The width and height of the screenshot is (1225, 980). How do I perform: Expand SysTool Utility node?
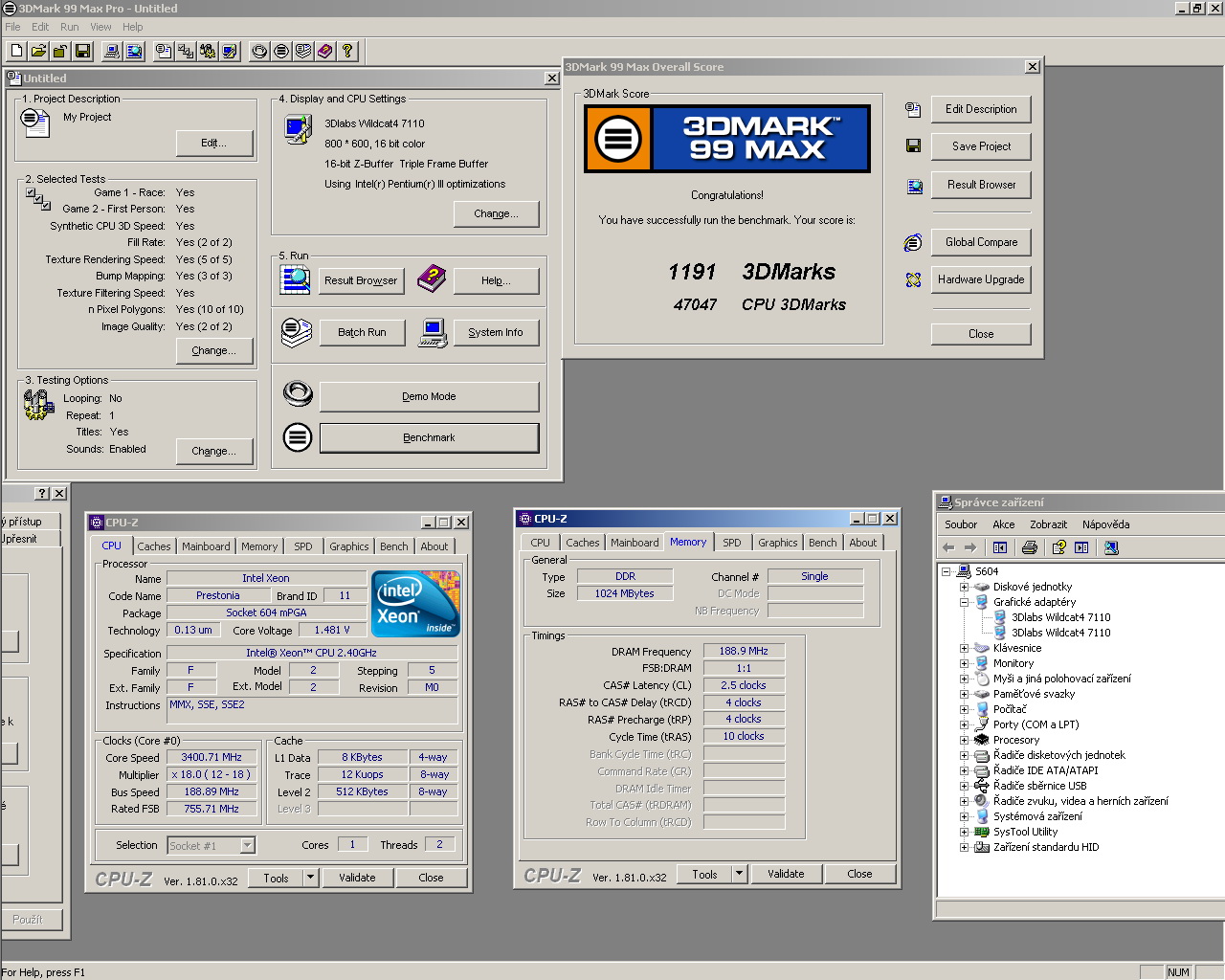964,832
